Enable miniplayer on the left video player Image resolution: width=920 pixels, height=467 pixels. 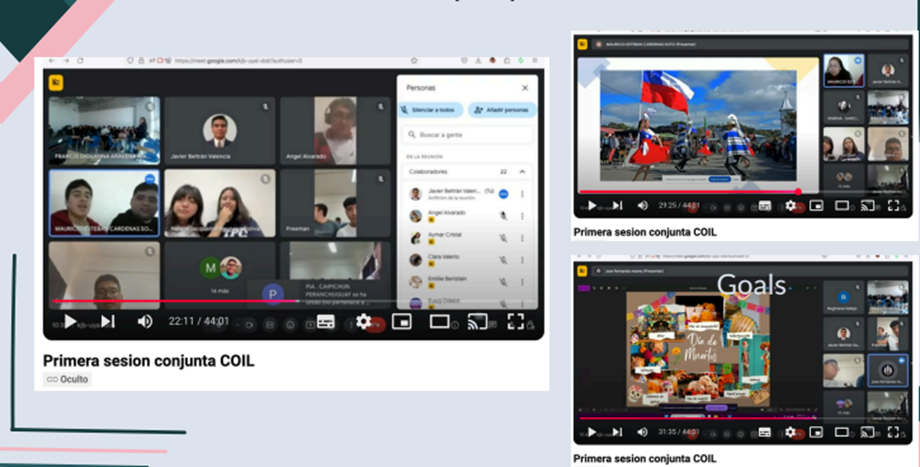tap(402, 322)
